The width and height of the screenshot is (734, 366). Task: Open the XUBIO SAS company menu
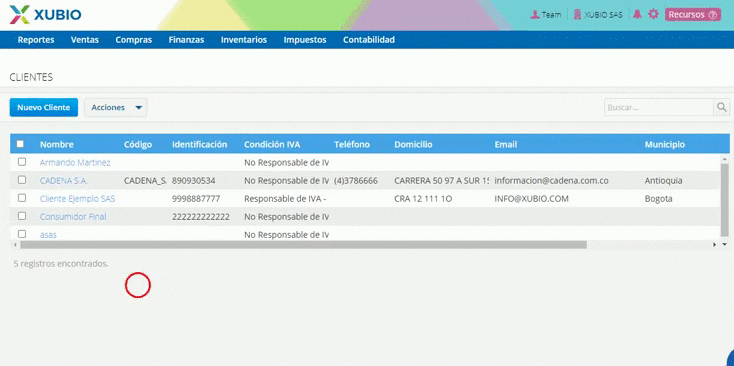(x=598, y=15)
